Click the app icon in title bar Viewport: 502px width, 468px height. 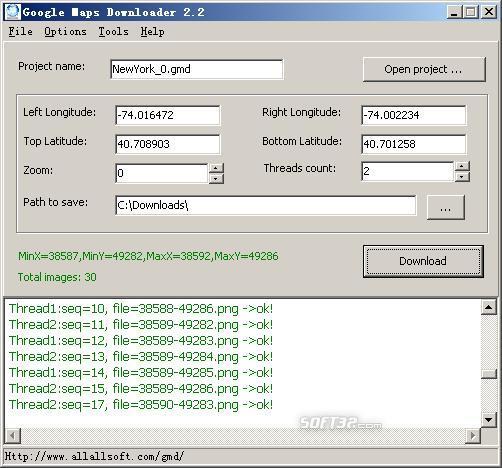(12, 12)
